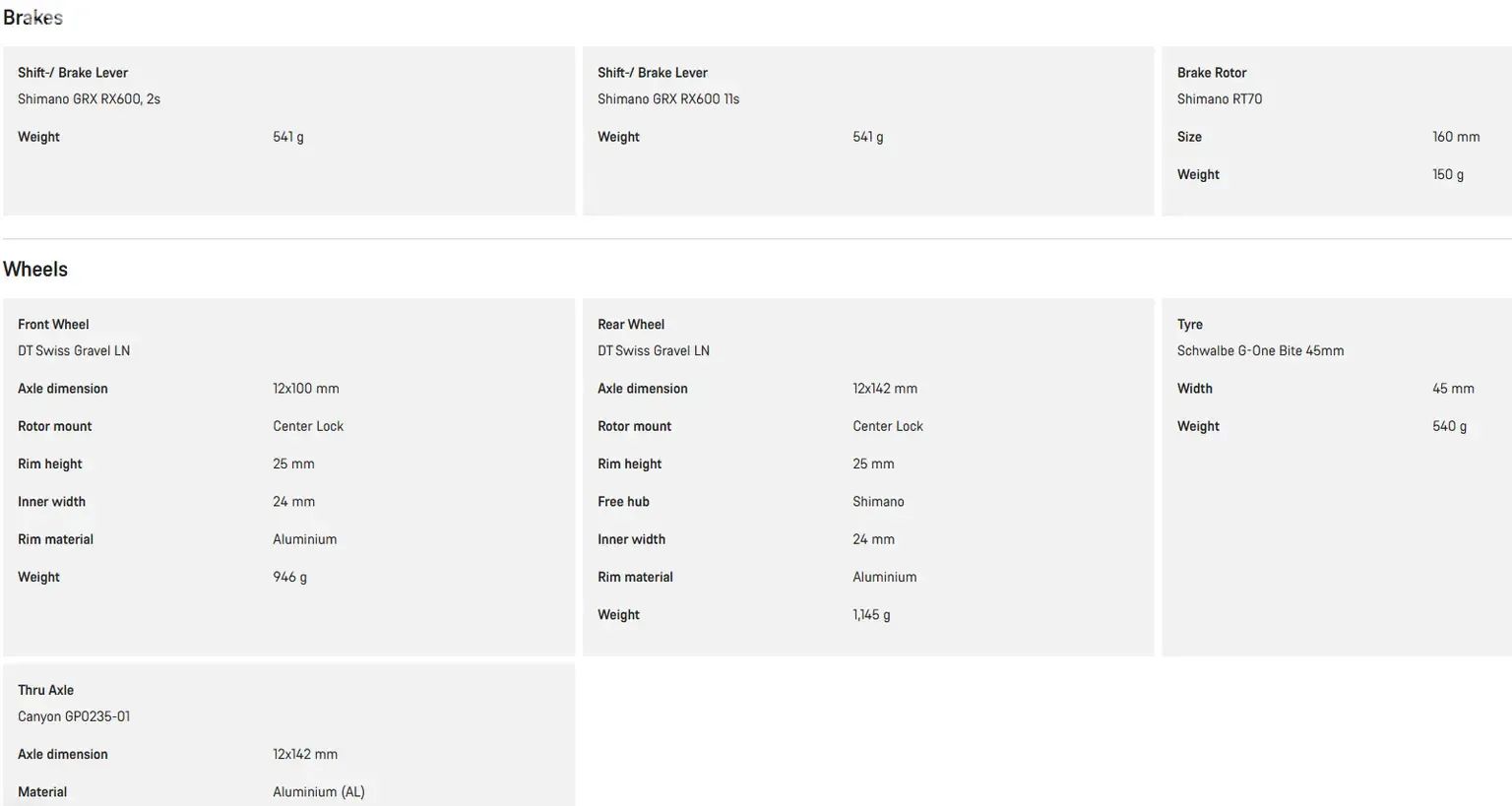Click the Wheels section heading
The image size is (1512, 806).
[35, 270]
